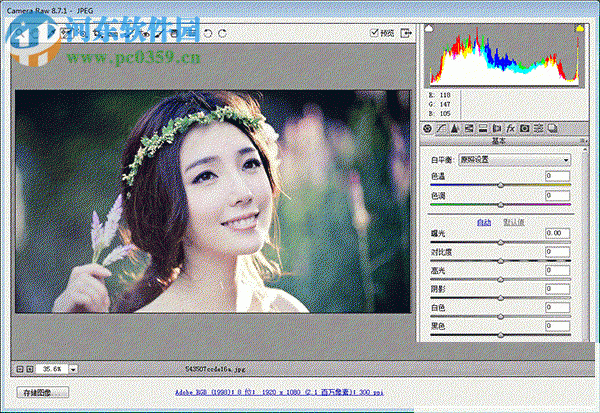The height and width of the screenshot is (413, 600).
Task: Open the Camera Calibration panel
Action: 524,129
